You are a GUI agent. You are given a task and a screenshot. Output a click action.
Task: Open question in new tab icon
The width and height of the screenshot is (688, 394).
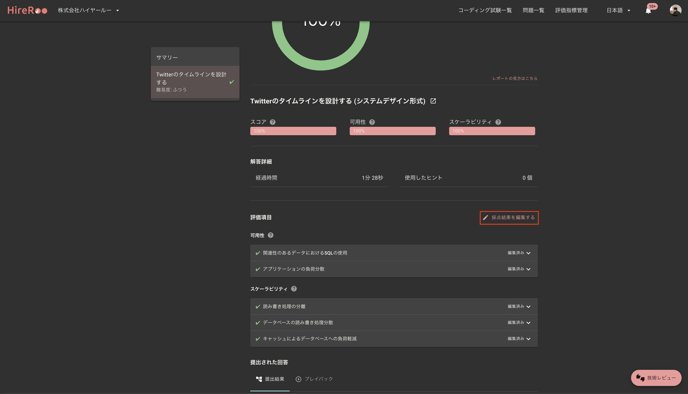click(x=433, y=101)
